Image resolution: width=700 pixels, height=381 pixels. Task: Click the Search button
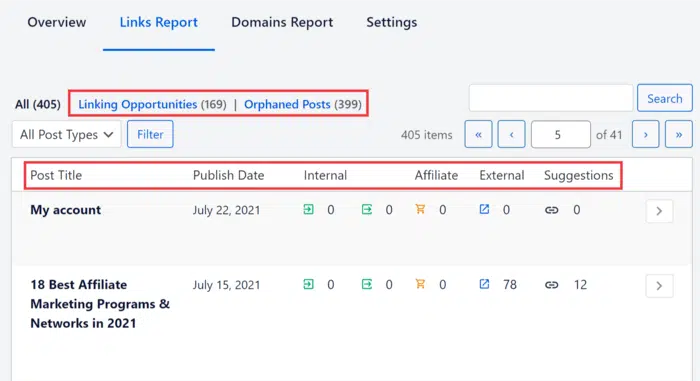[x=665, y=98]
